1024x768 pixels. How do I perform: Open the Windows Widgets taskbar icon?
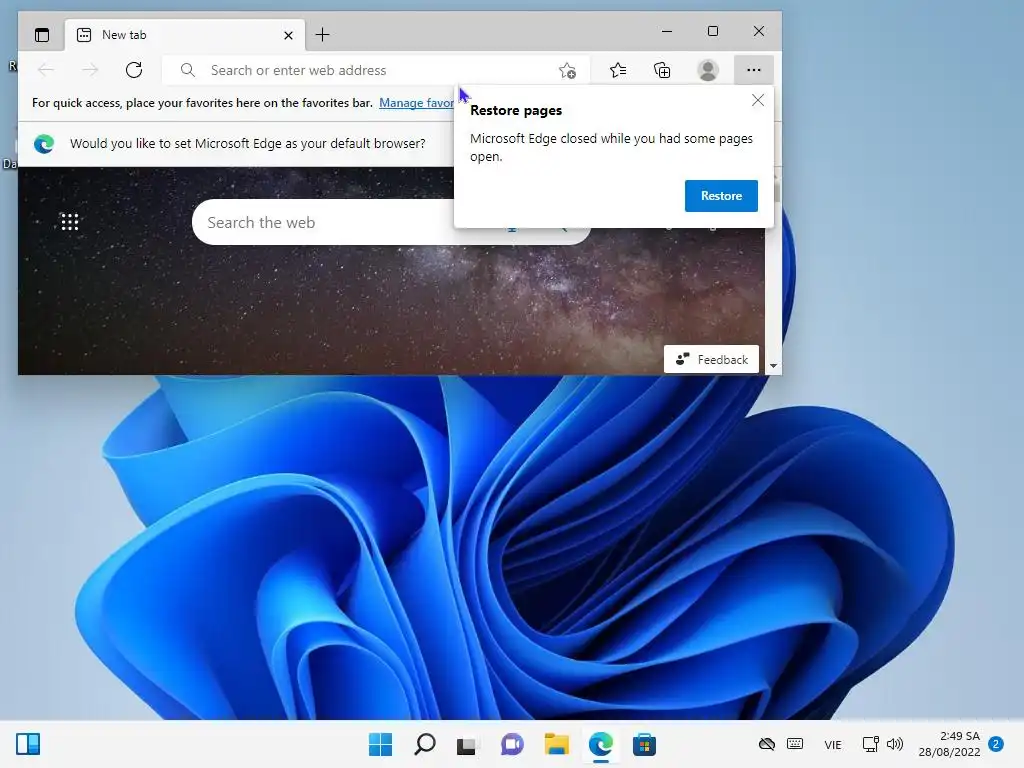[28, 744]
